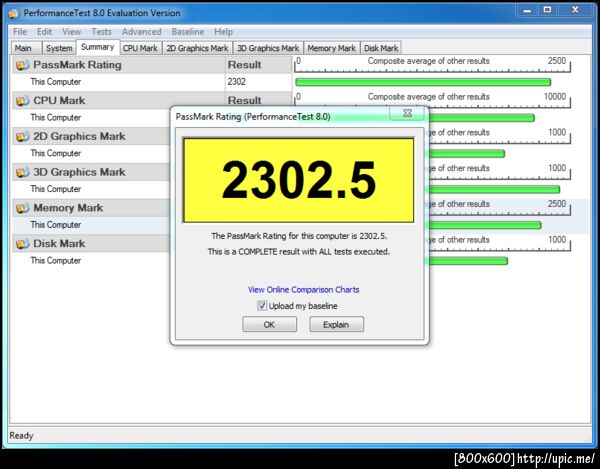Minimize the PerformanceTest window

[x=527, y=10]
